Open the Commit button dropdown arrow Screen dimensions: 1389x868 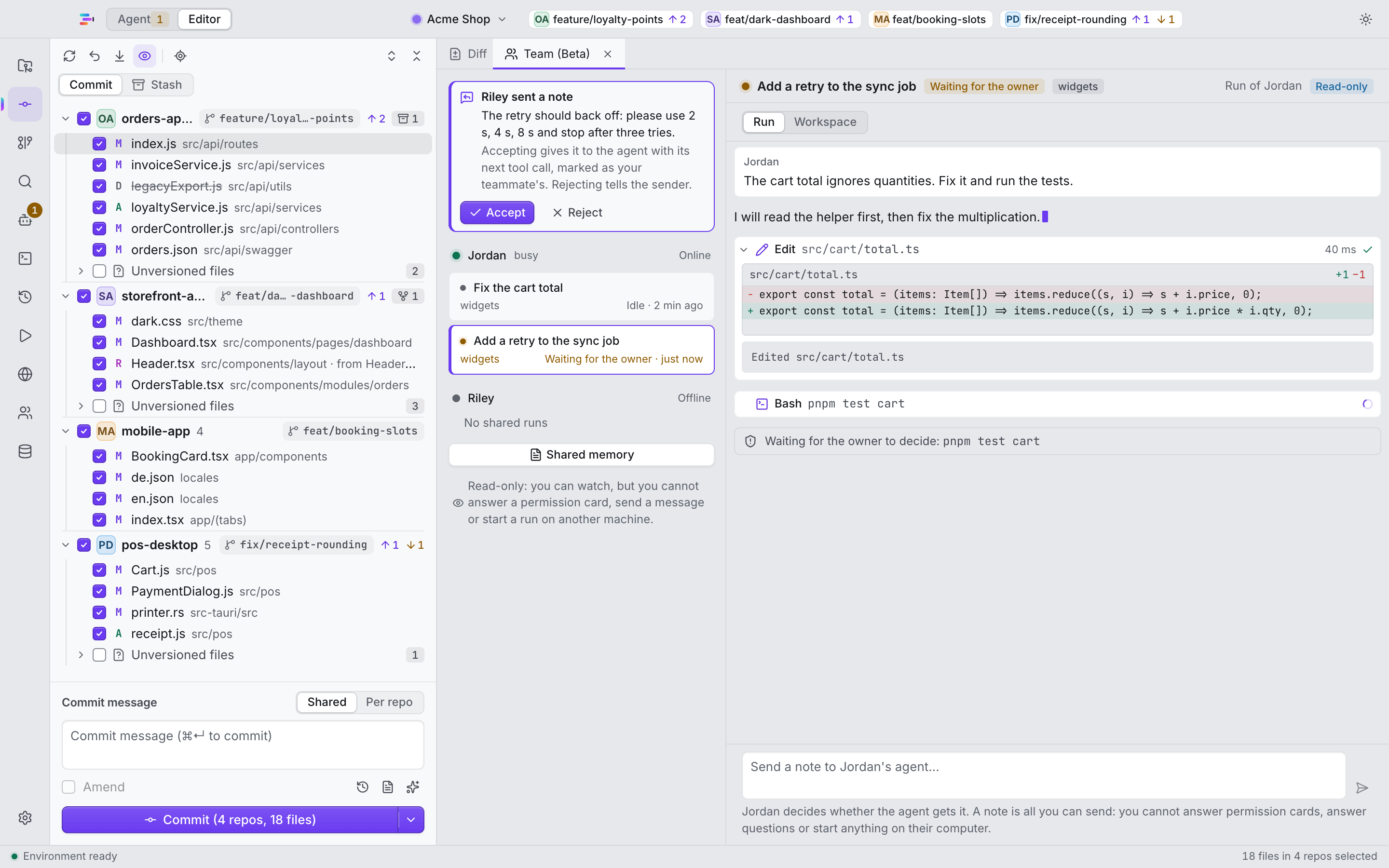(411, 820)
